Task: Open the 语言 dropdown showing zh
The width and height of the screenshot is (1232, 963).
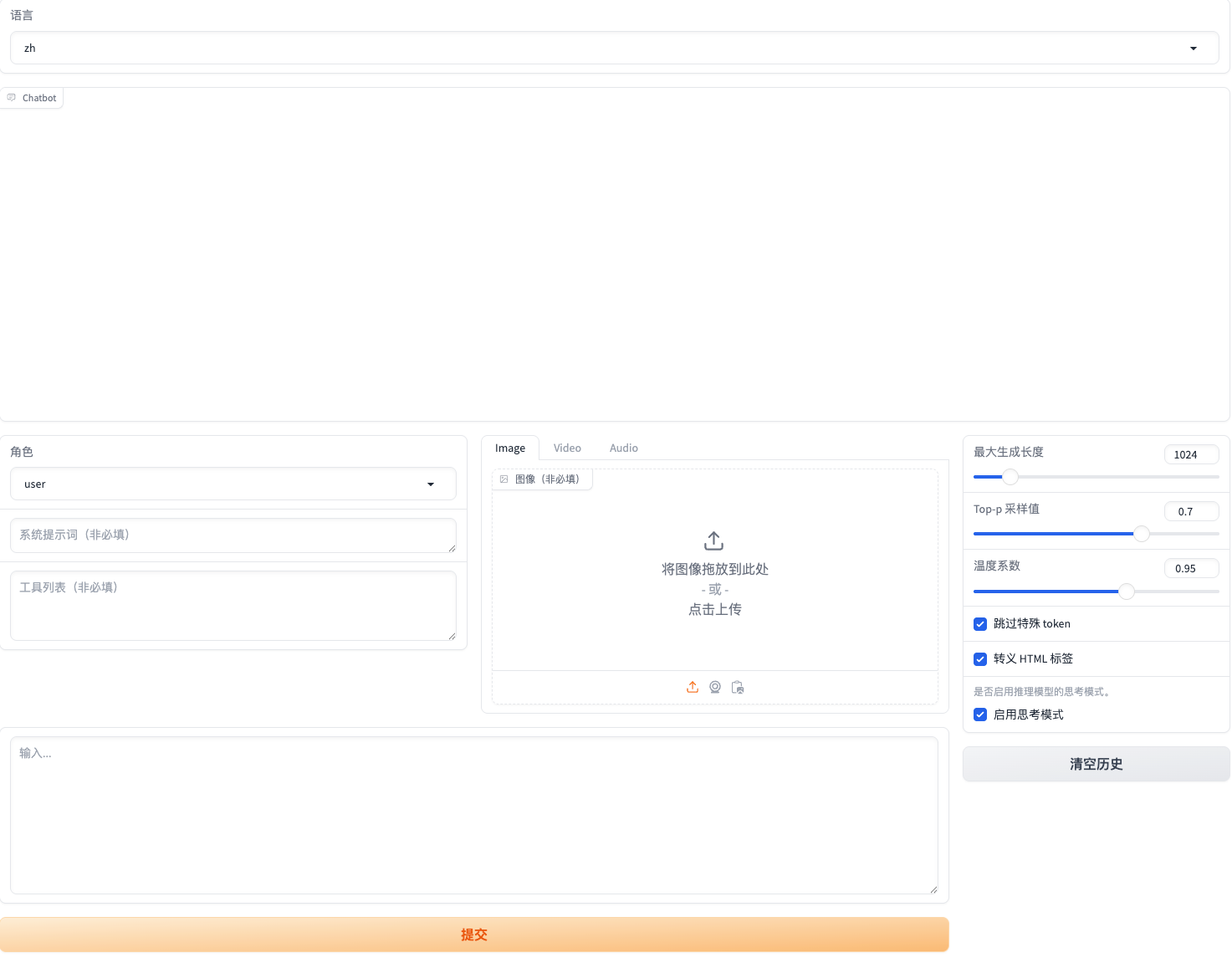Action: (x=614, y=48)
